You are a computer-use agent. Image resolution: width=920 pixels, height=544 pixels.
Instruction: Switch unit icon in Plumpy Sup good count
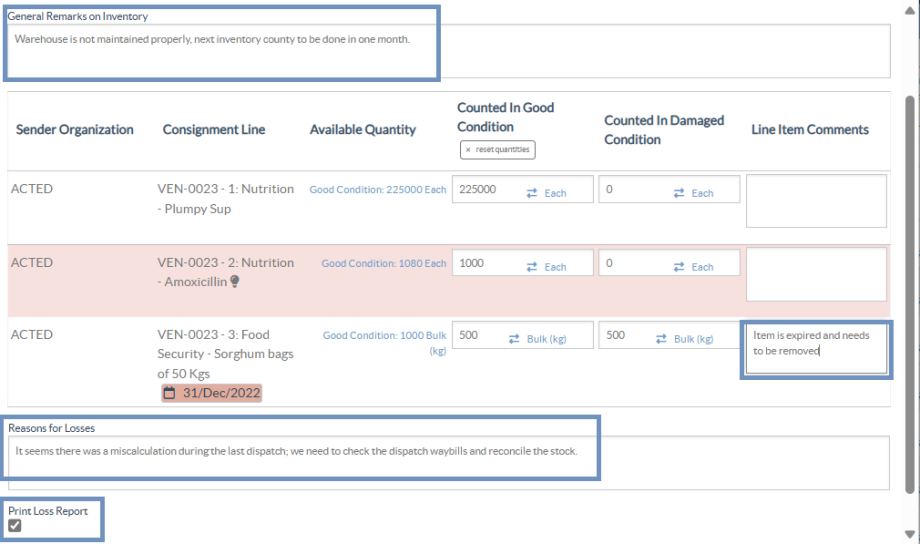(532, 193)
